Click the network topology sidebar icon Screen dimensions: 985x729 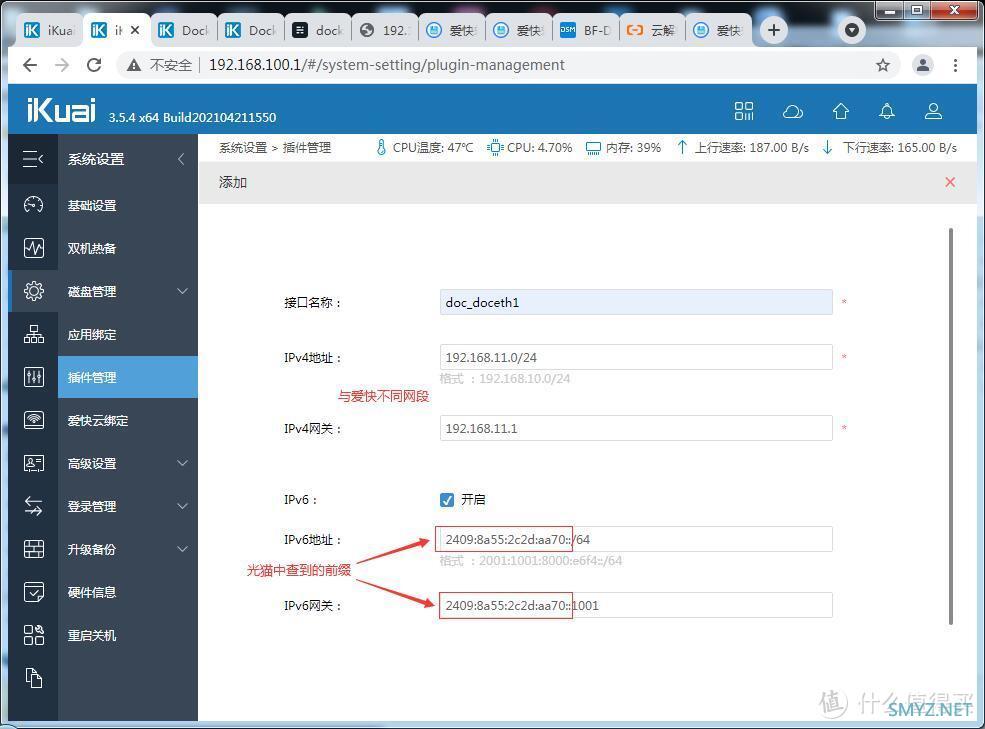(x=33, y=334)
